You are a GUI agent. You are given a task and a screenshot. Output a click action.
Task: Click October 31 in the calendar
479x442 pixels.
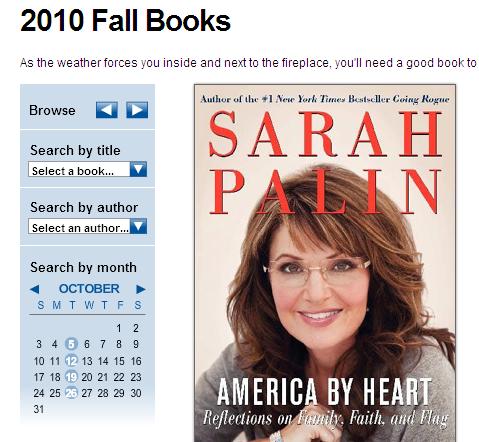[39, 409]
